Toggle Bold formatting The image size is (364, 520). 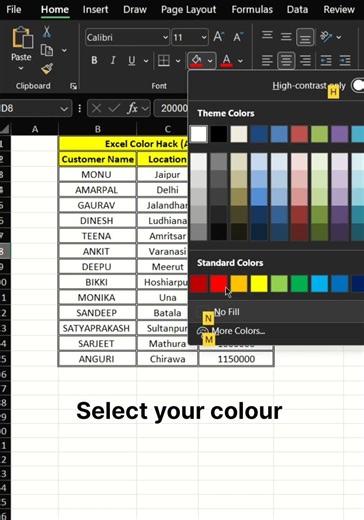(x=94, y=60)
